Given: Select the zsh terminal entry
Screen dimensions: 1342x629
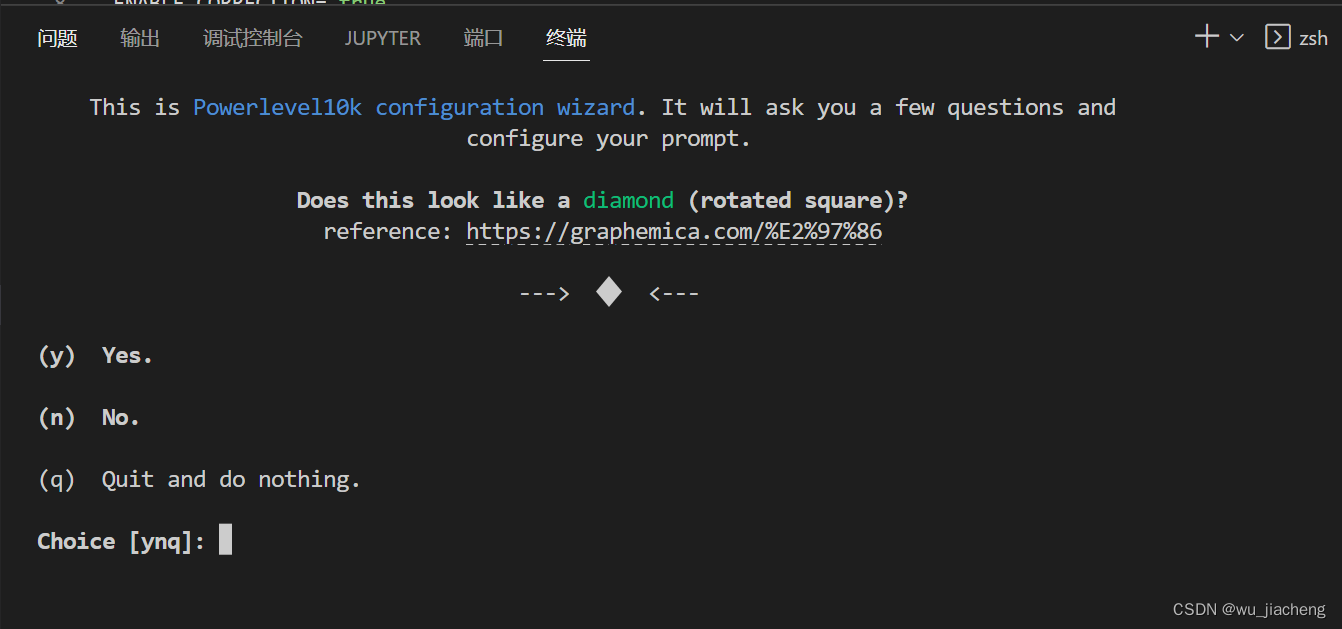Looking at the screenshot, I should pyautogui.click(x=1313, y=36).
